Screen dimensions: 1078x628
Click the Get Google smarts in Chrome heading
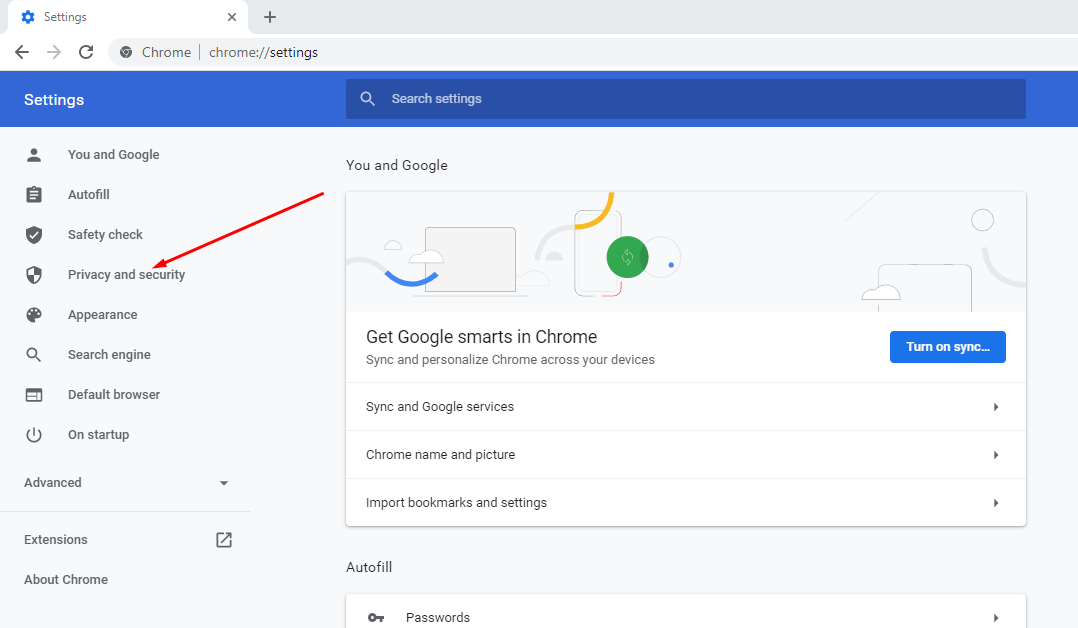click(x=481, y=337)
